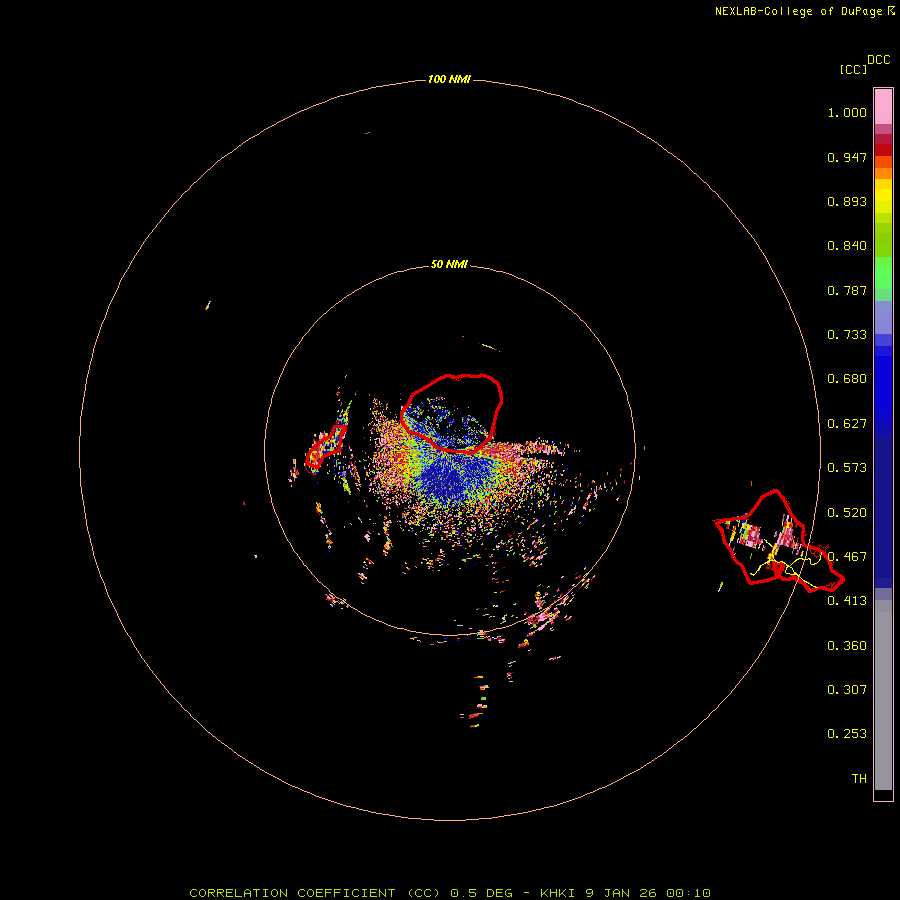Click the large Kauai island outline near center
Viewport: 900px width, 900px height.
452,413
